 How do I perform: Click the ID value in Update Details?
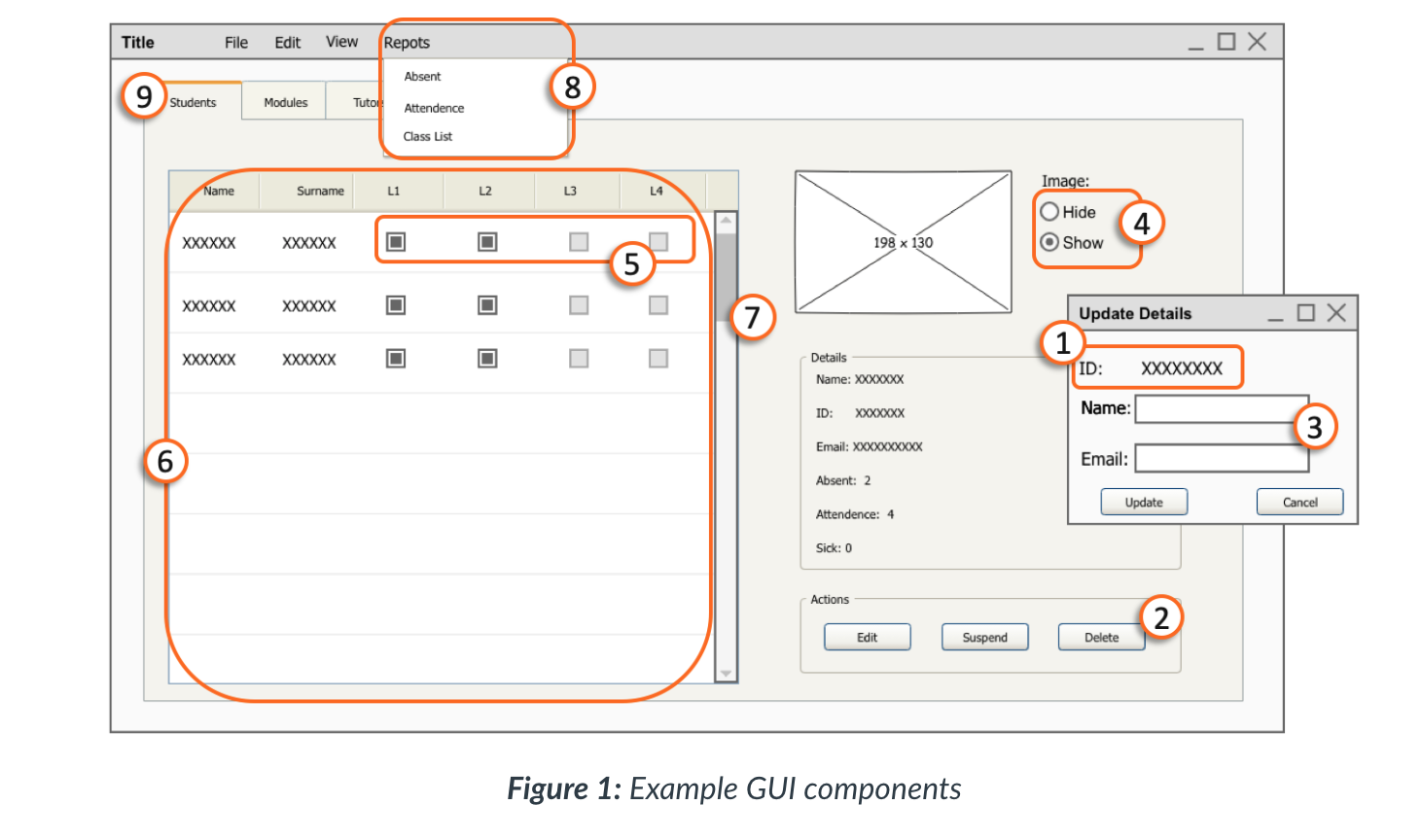pyautogui.click(x=1182, y=368)
